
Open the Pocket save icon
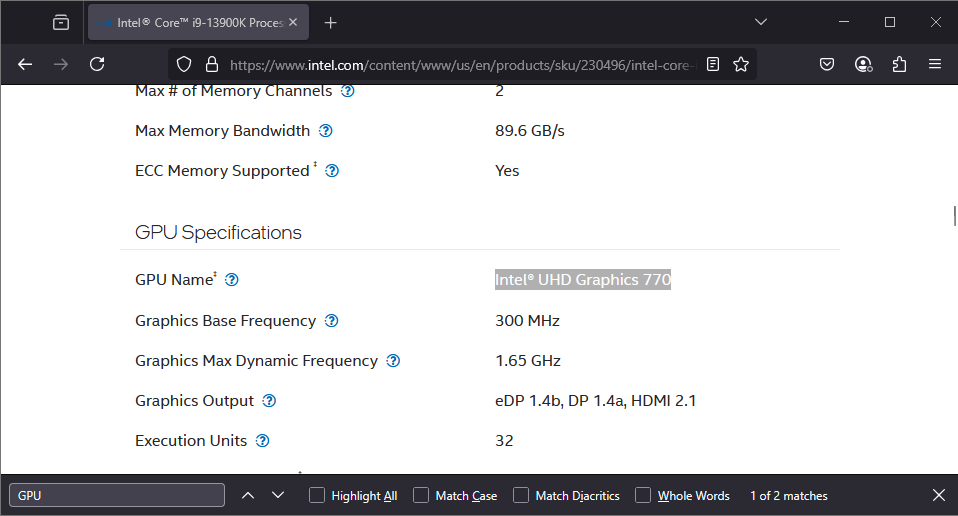(x=827, y=64)
